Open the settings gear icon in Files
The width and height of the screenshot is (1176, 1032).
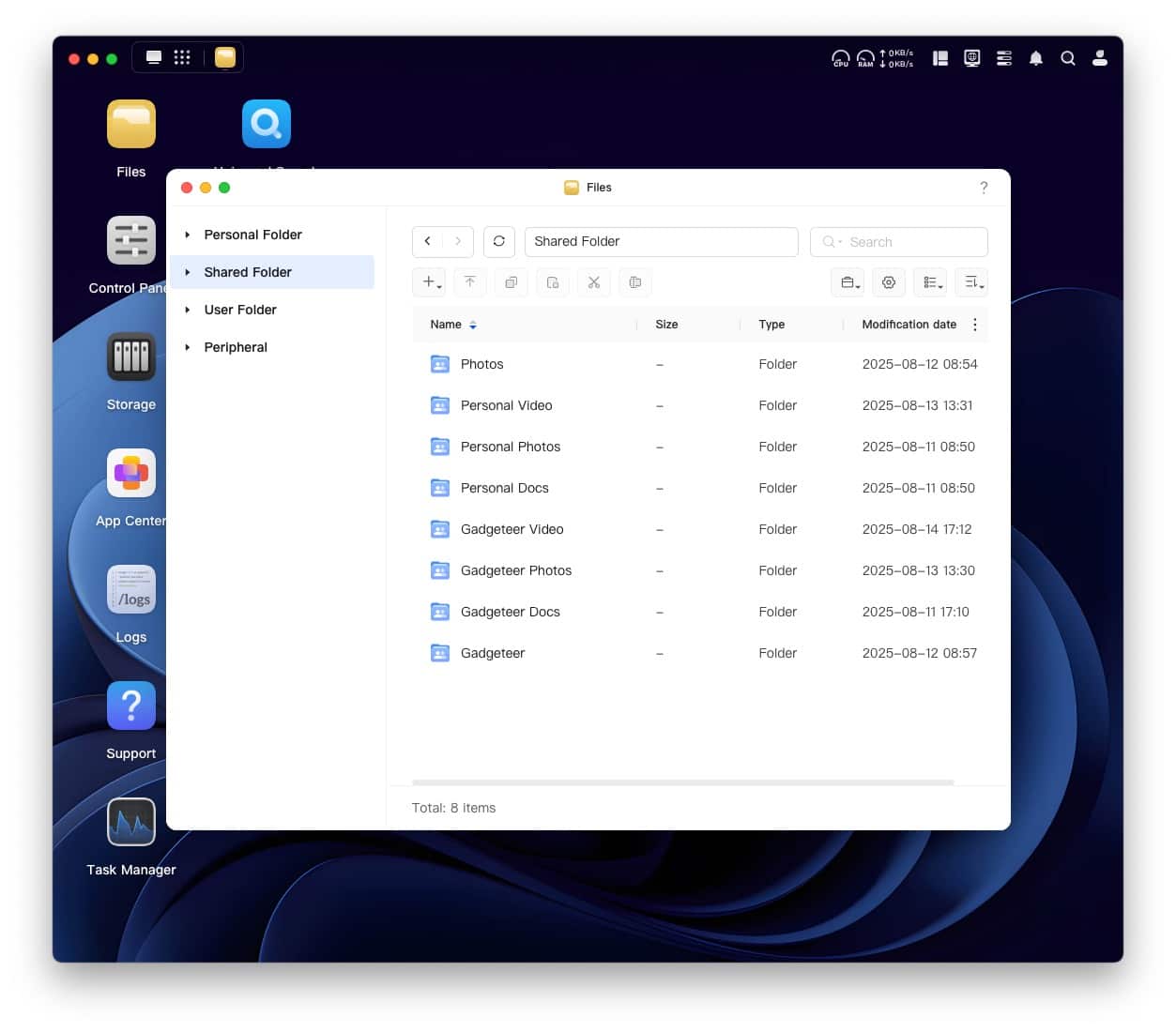coord(889,282)
